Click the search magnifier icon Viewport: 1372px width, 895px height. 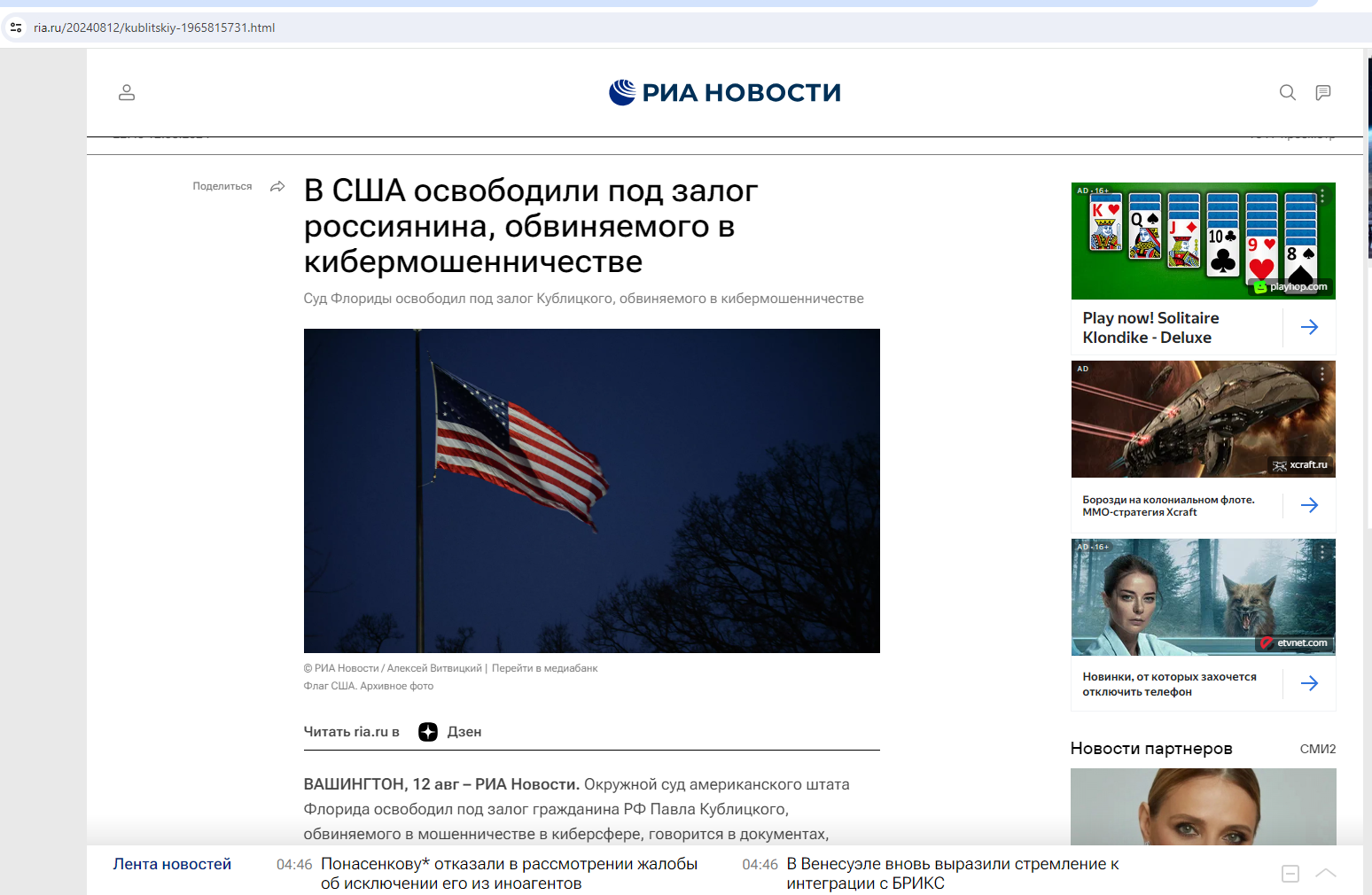coord(1287,92)
